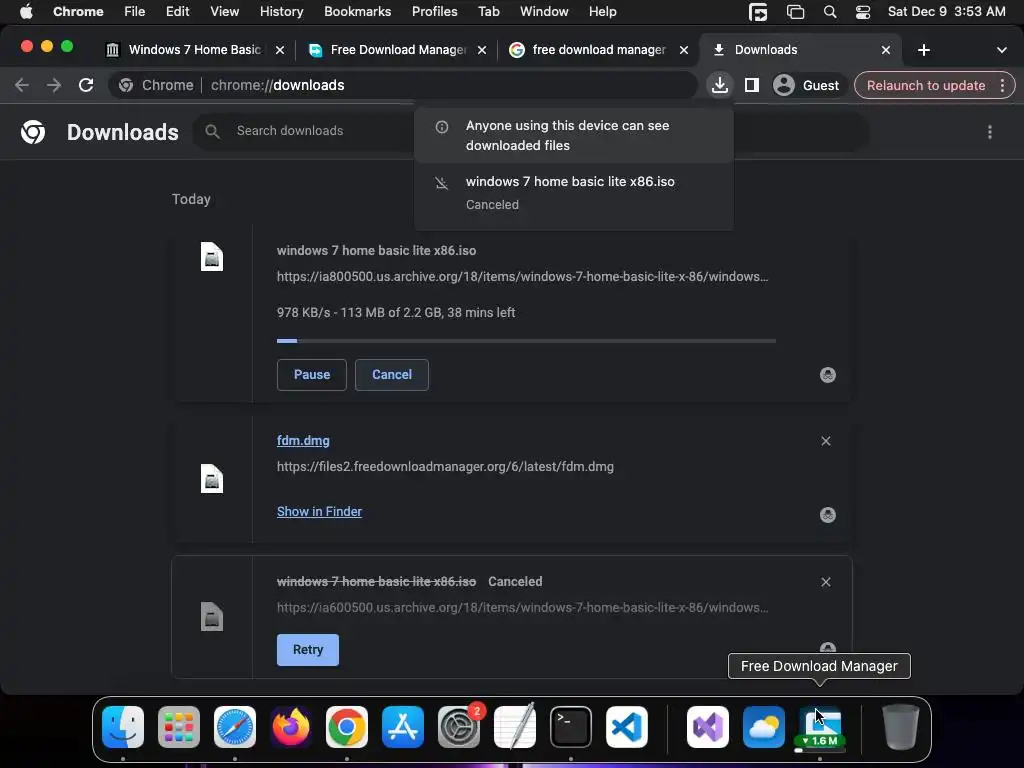Open Terminal from the dock
This screenshot has height=768, width=1024.
point(571,727)
